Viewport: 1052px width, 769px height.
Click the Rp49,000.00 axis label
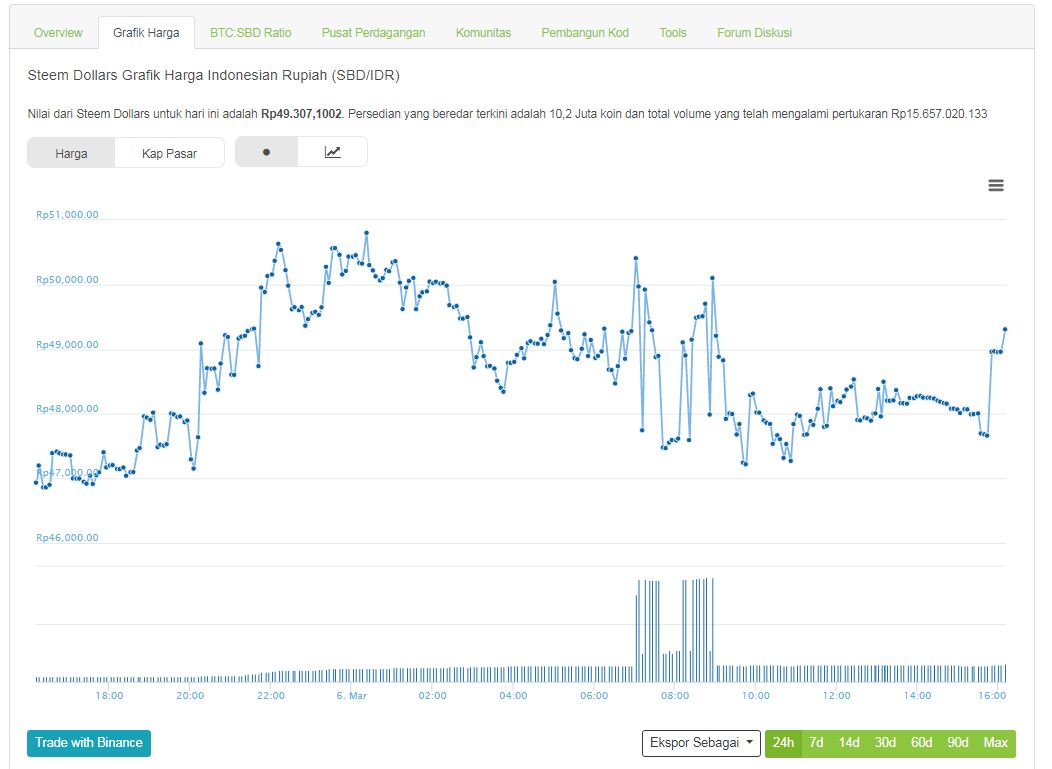67,345
